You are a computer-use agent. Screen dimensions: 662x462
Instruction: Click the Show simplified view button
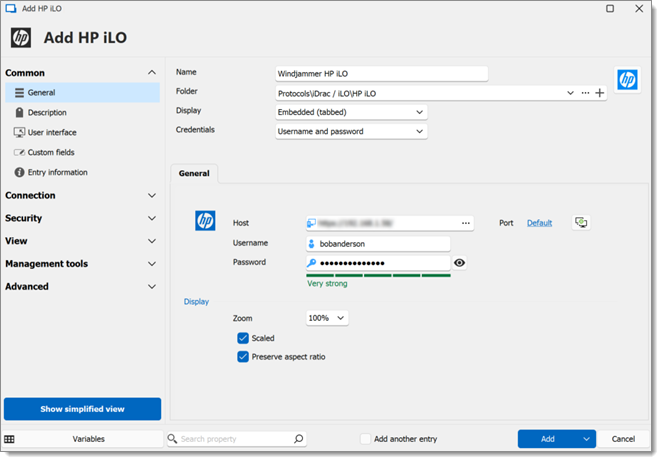(82, 409)
